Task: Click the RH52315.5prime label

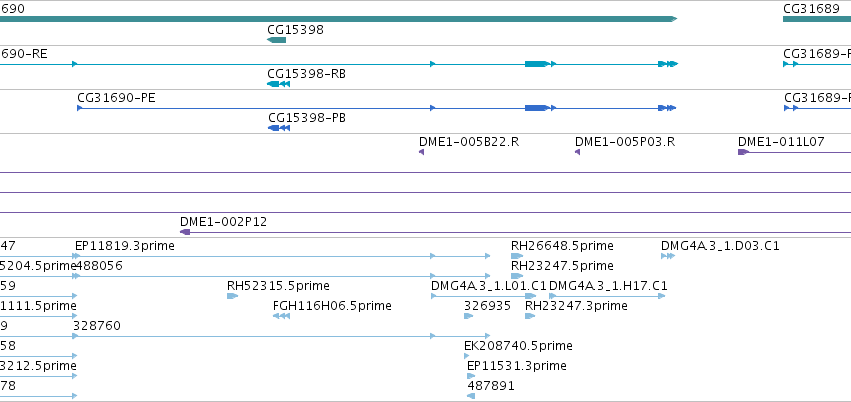Action: (x=278, y=286)
